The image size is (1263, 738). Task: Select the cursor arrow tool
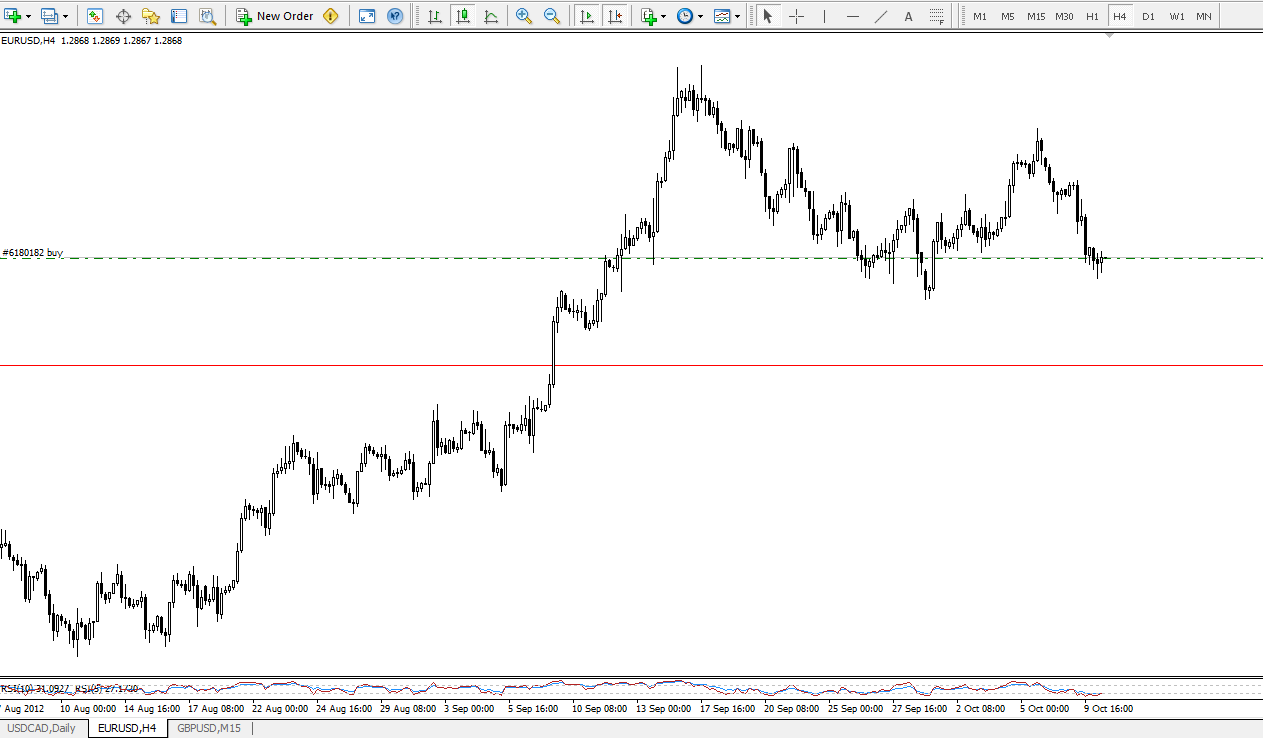click(767, 16)
